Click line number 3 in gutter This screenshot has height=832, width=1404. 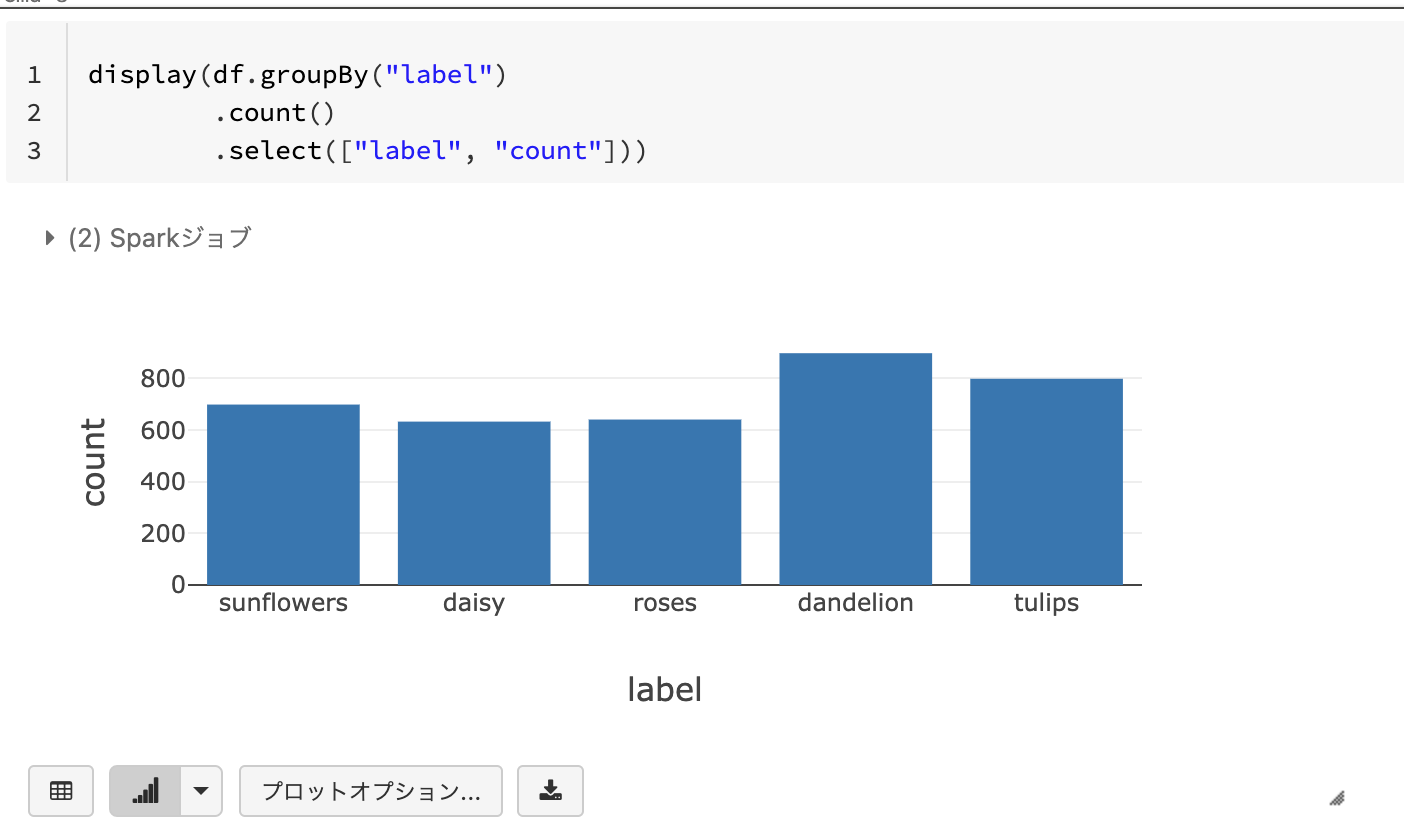pyautogui.click(x=35, y=151)
